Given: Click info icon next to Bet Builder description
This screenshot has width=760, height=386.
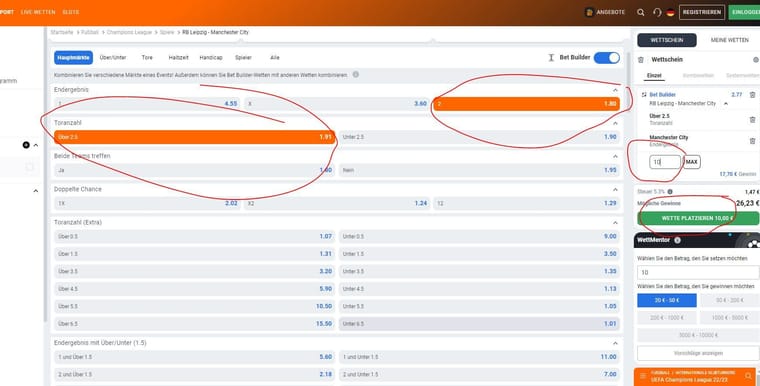Looking at the screenshot, I should point(356,75).
